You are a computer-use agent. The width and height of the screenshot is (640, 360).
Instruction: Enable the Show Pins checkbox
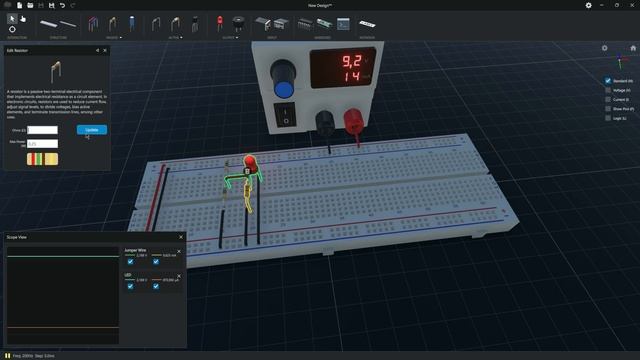click(x=608, y=109)
